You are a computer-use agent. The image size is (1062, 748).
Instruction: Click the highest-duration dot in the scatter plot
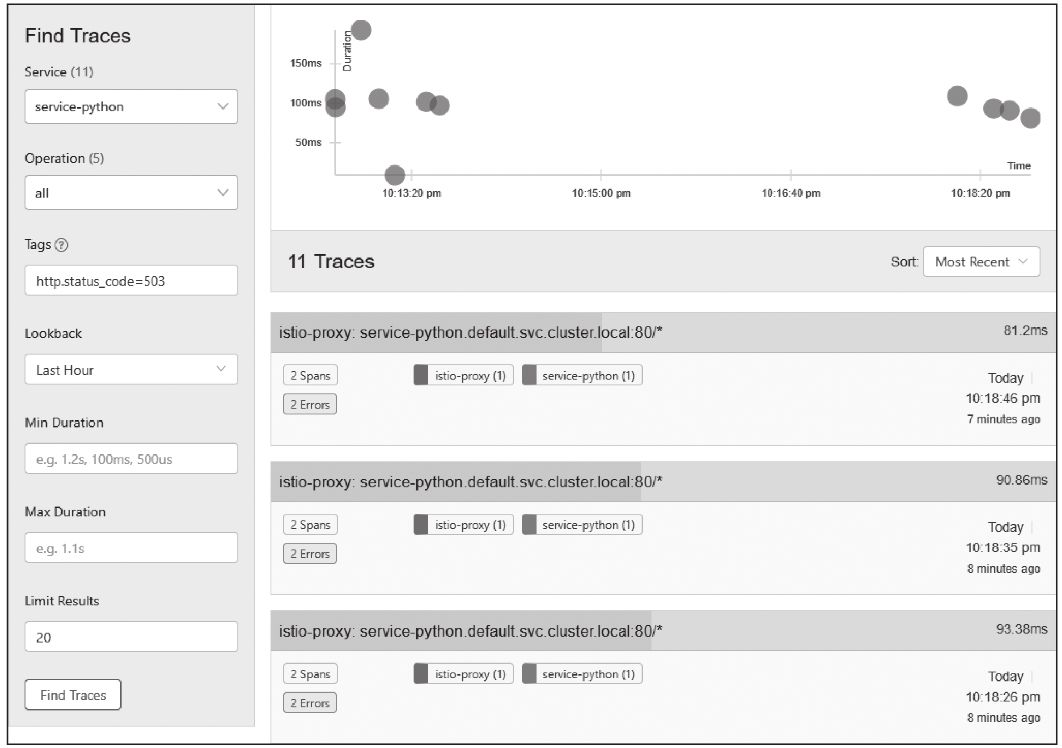[x=361, y=30]
